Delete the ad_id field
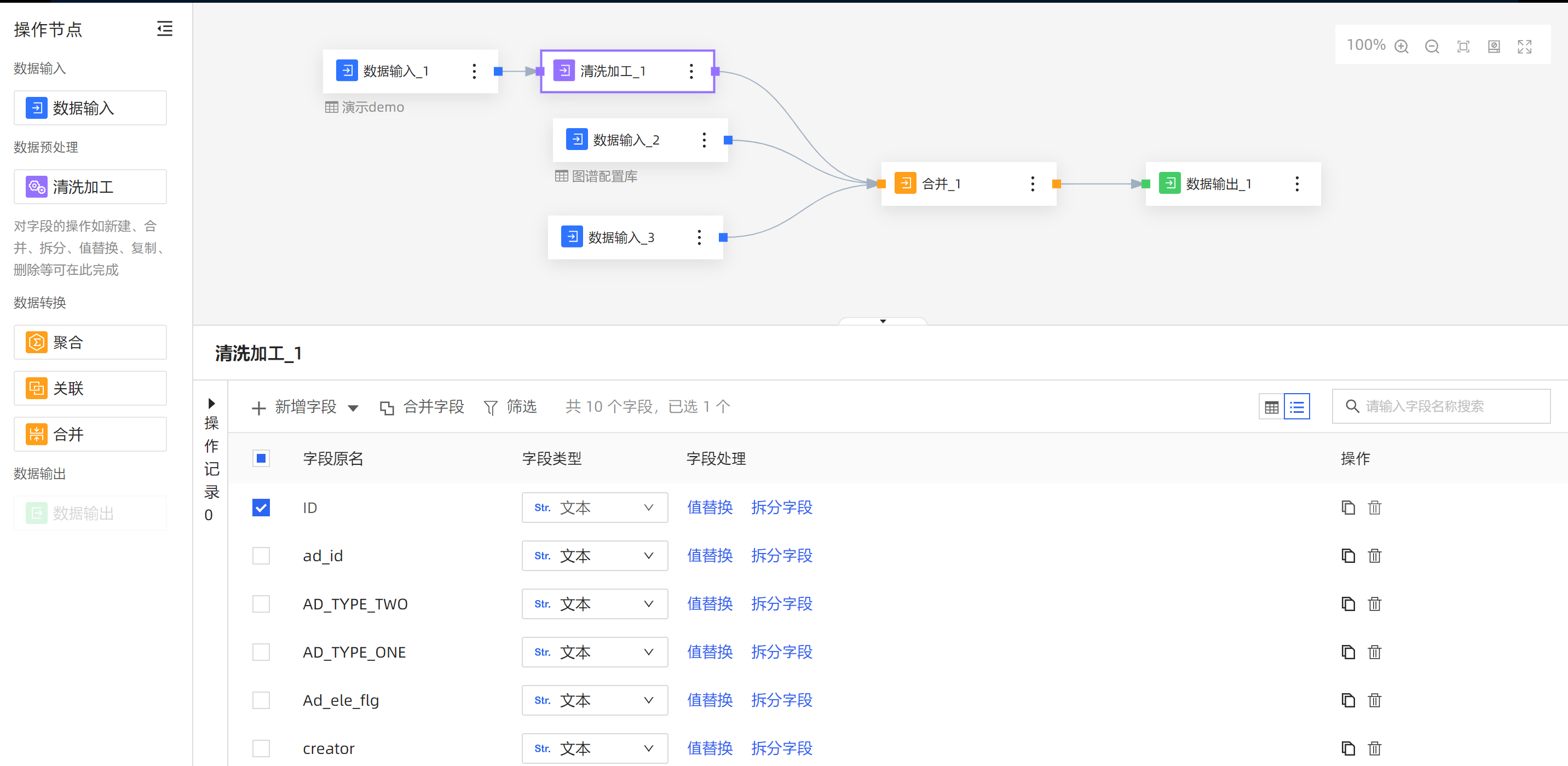Image resolution: width=1568 pixels, height=766 pixels. 1374,555
